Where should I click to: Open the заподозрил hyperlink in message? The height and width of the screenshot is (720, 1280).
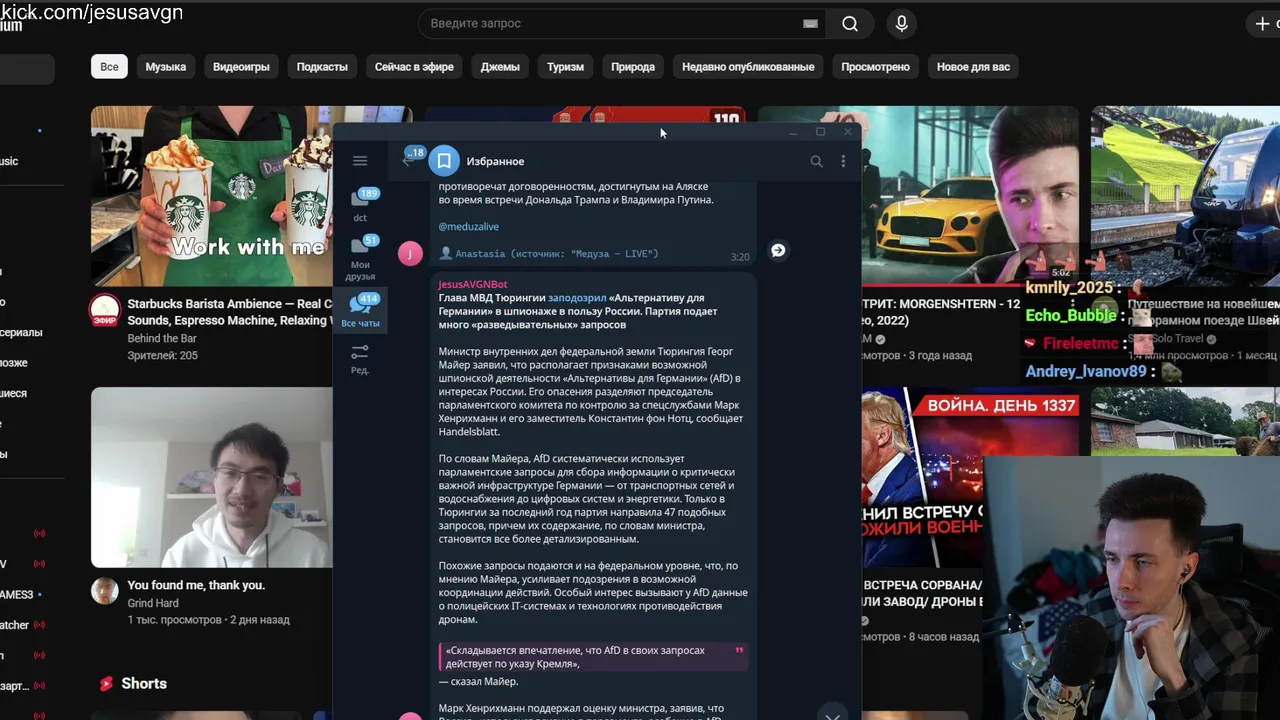pyautogui.click(x=577, y=298)
